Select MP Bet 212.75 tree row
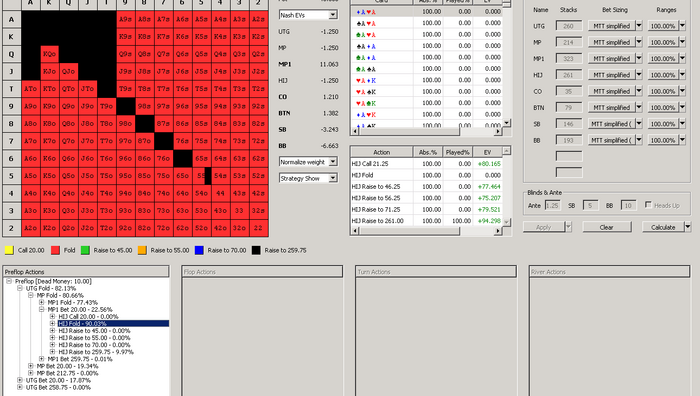Image resolution: width=700 pixels, height=396 pixels. [x=67, y=373]
